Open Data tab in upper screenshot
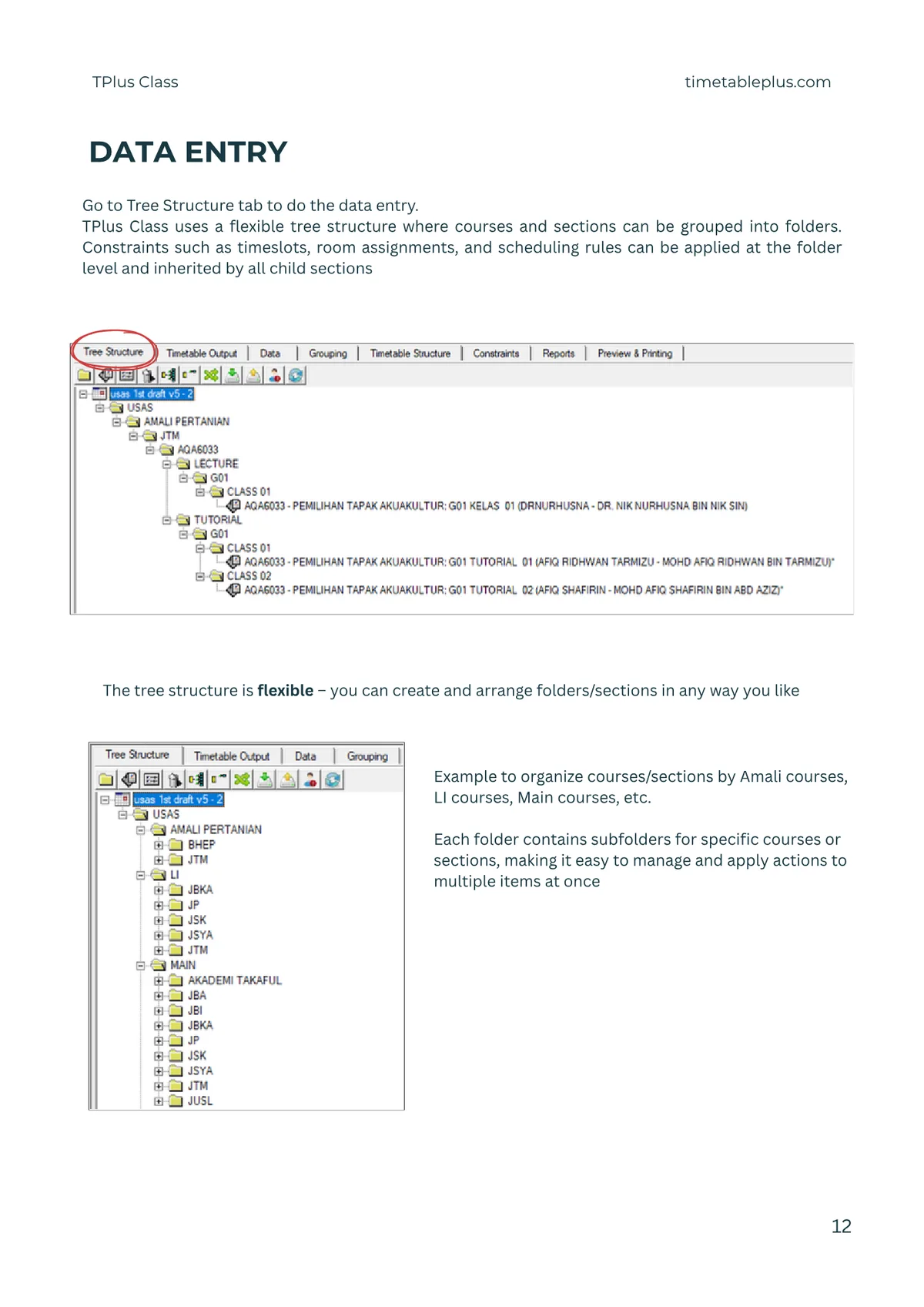 [270, 354]
